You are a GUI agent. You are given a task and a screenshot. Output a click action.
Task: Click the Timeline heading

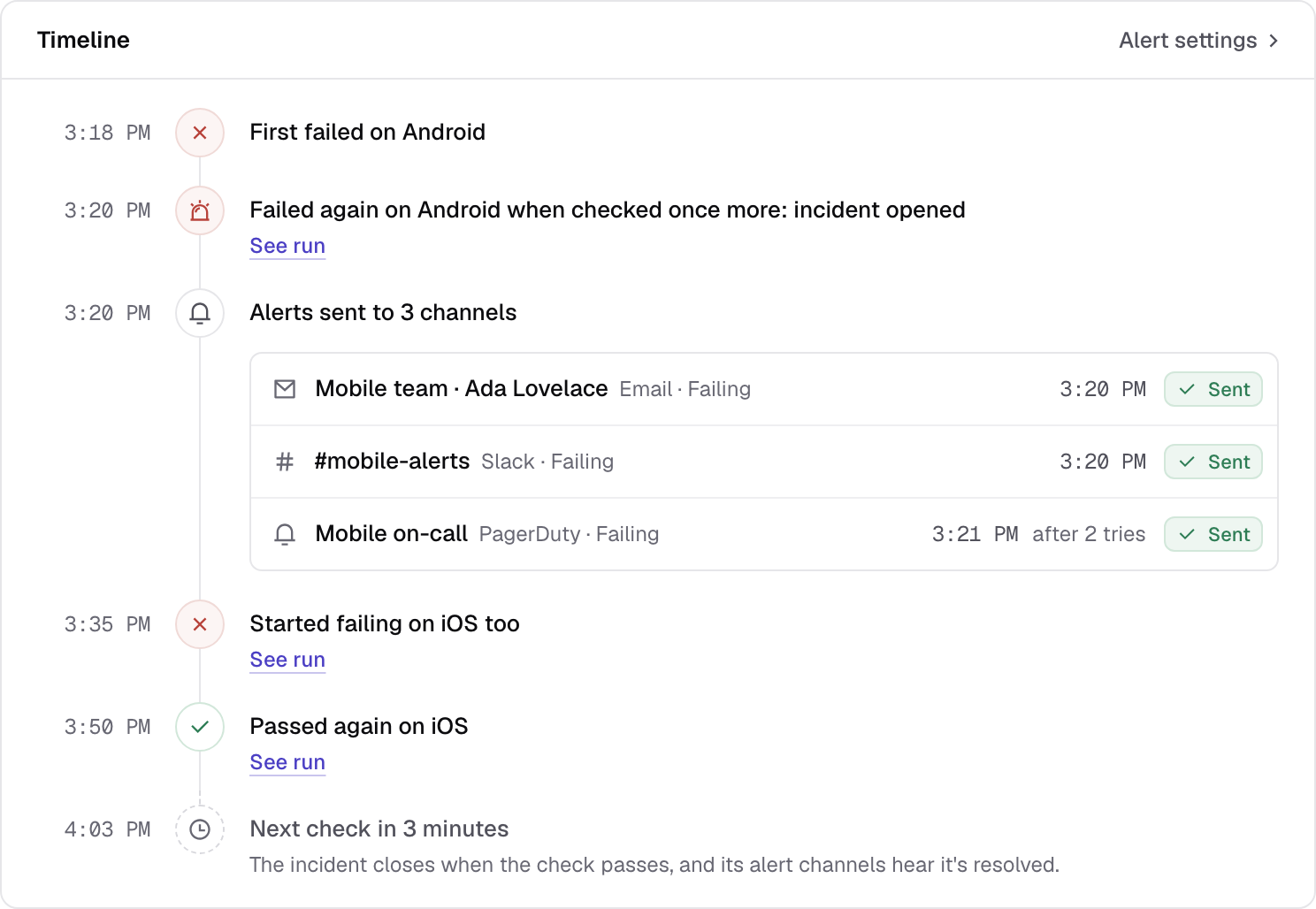[83, 40]
